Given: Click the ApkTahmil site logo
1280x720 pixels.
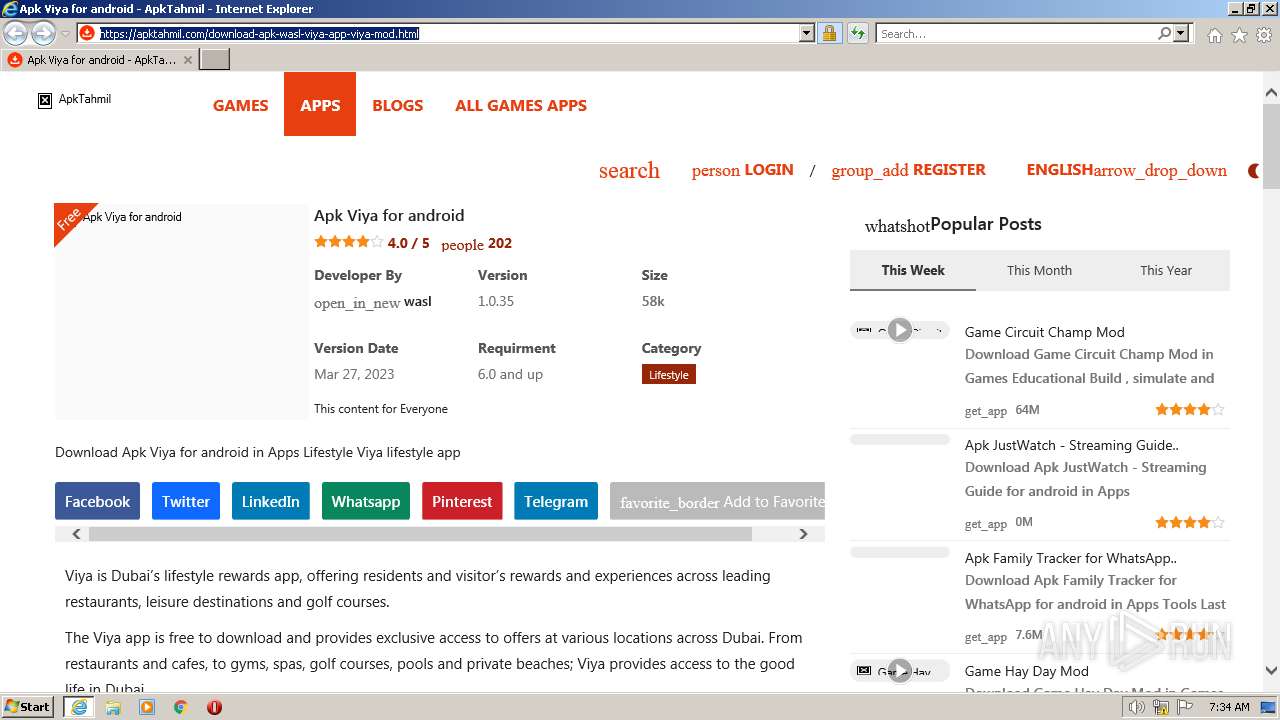Looking at the screenshot, I should [x=75, y=99].
